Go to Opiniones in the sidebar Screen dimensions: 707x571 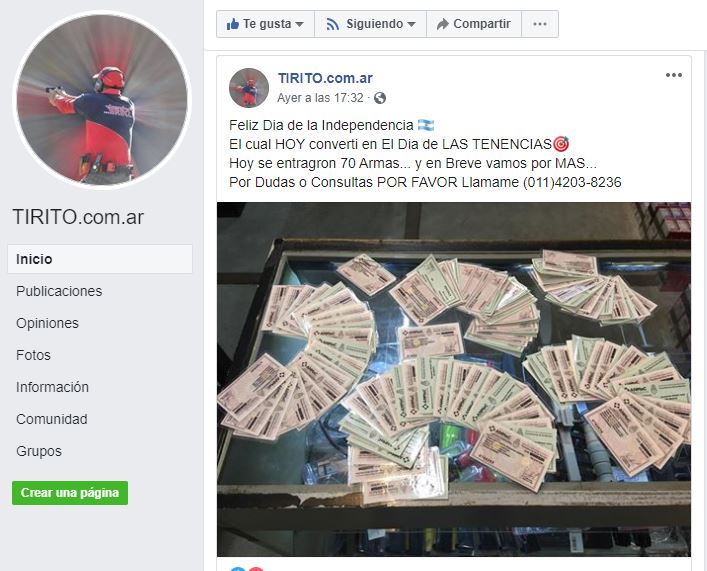click(47, 323)
